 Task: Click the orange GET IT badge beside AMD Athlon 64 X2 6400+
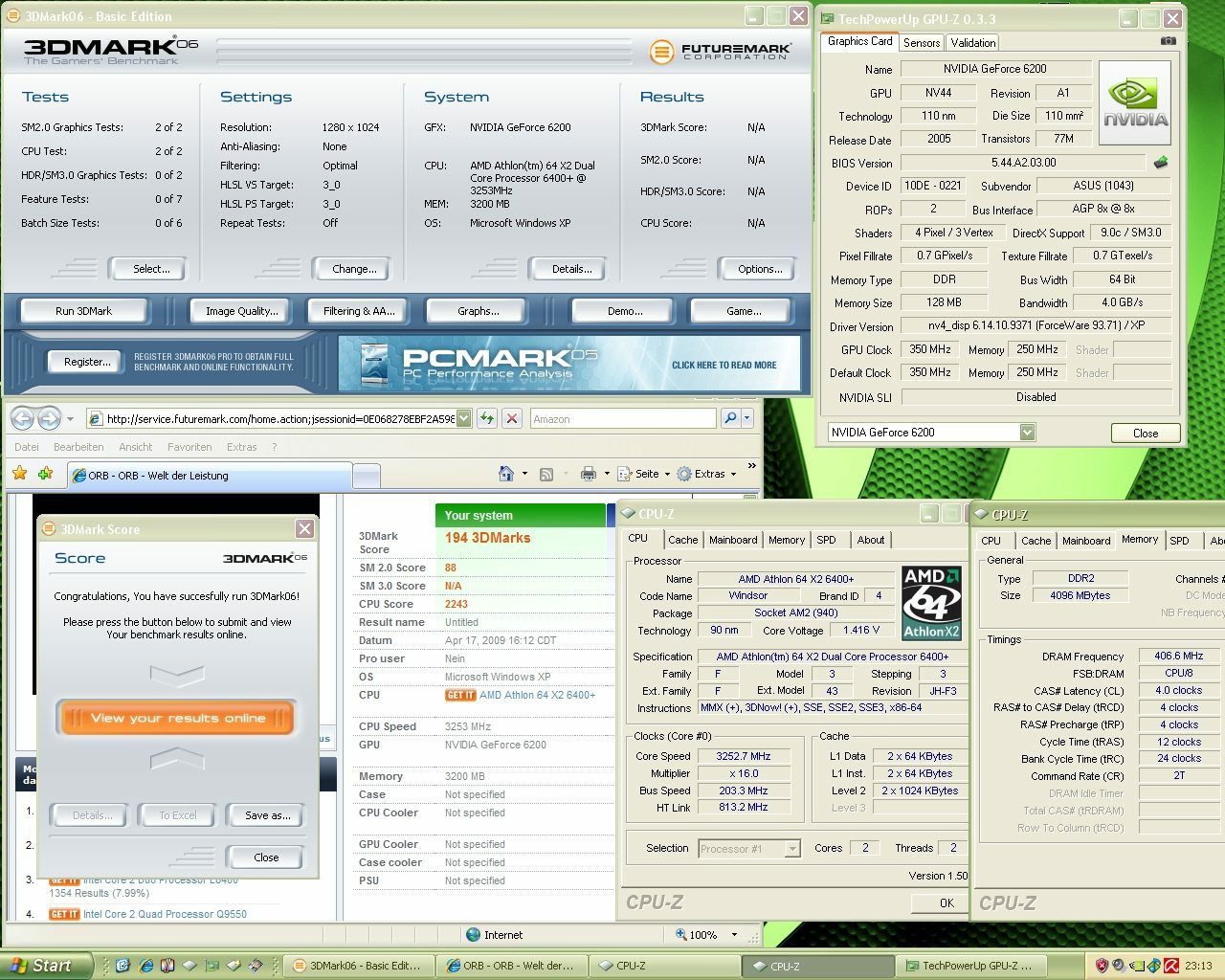[460, 696]
